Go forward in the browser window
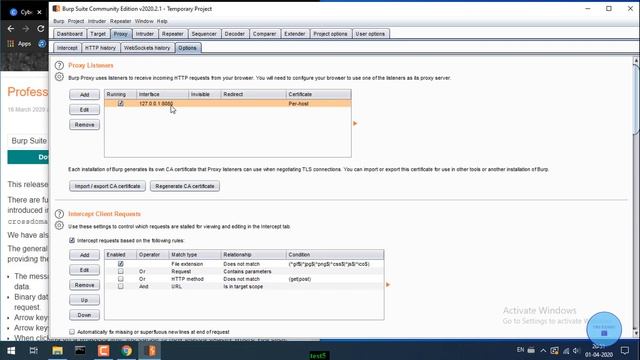 tap(26, 29)
